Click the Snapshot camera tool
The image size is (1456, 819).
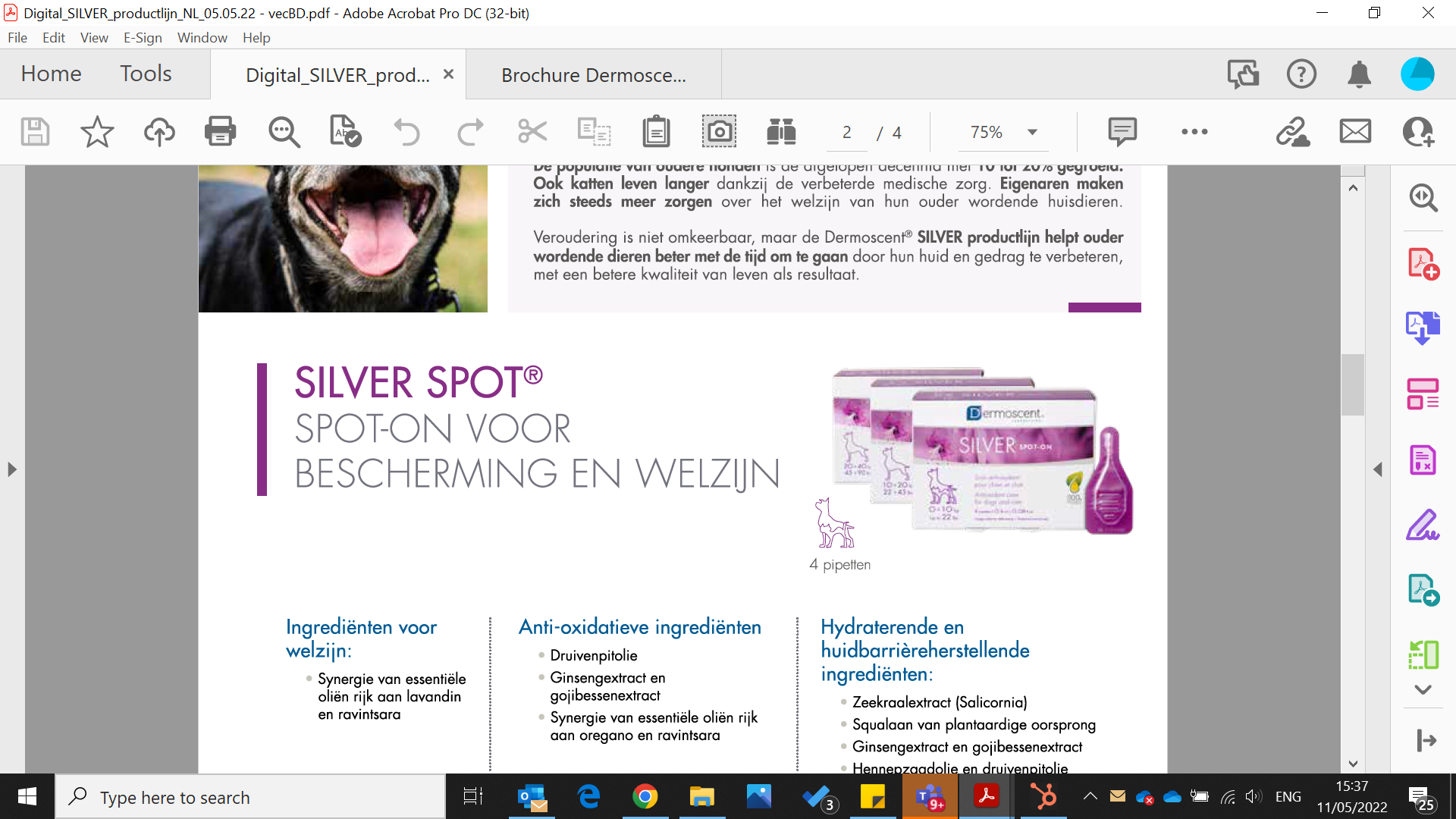point(718,132)
